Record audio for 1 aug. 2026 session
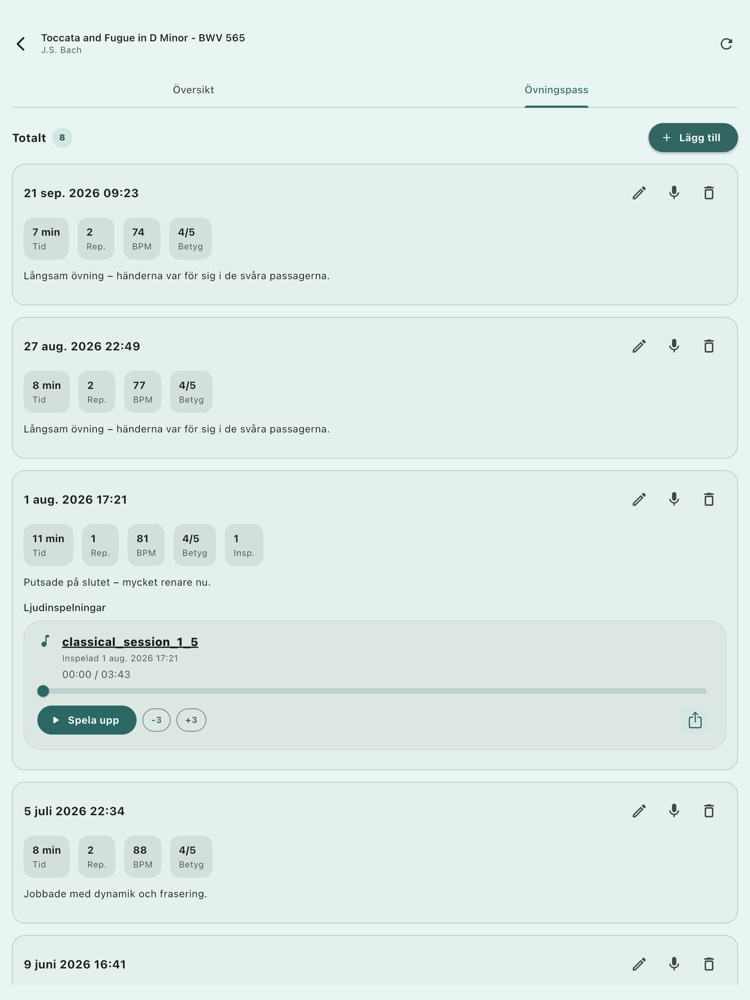Screen dimensions: 750x1000 (x=673, y=499)
